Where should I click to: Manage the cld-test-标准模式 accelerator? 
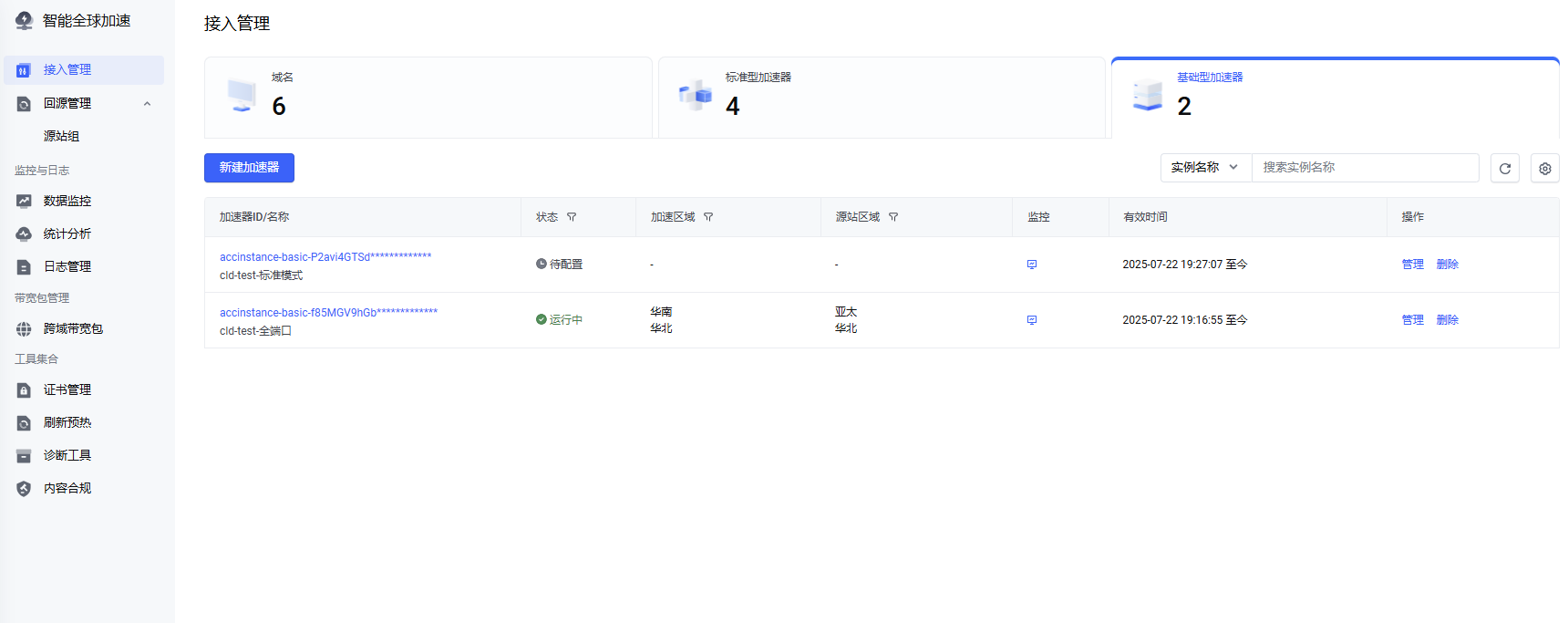[1412, 265]
